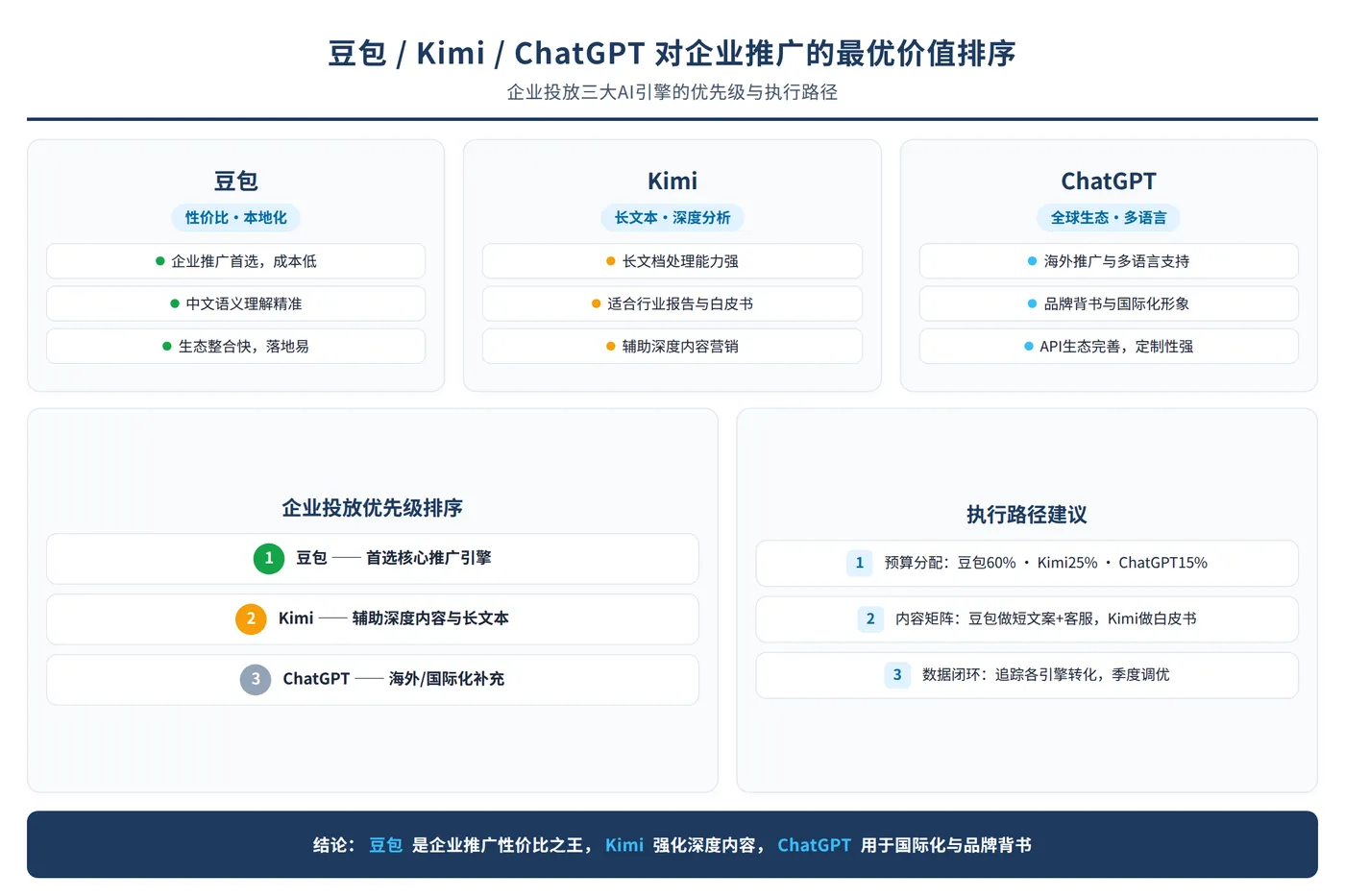The height and width of the screenshot is (896, 1345).
Task: Click the row 中文语义理解精准
Action: [236, 303]
